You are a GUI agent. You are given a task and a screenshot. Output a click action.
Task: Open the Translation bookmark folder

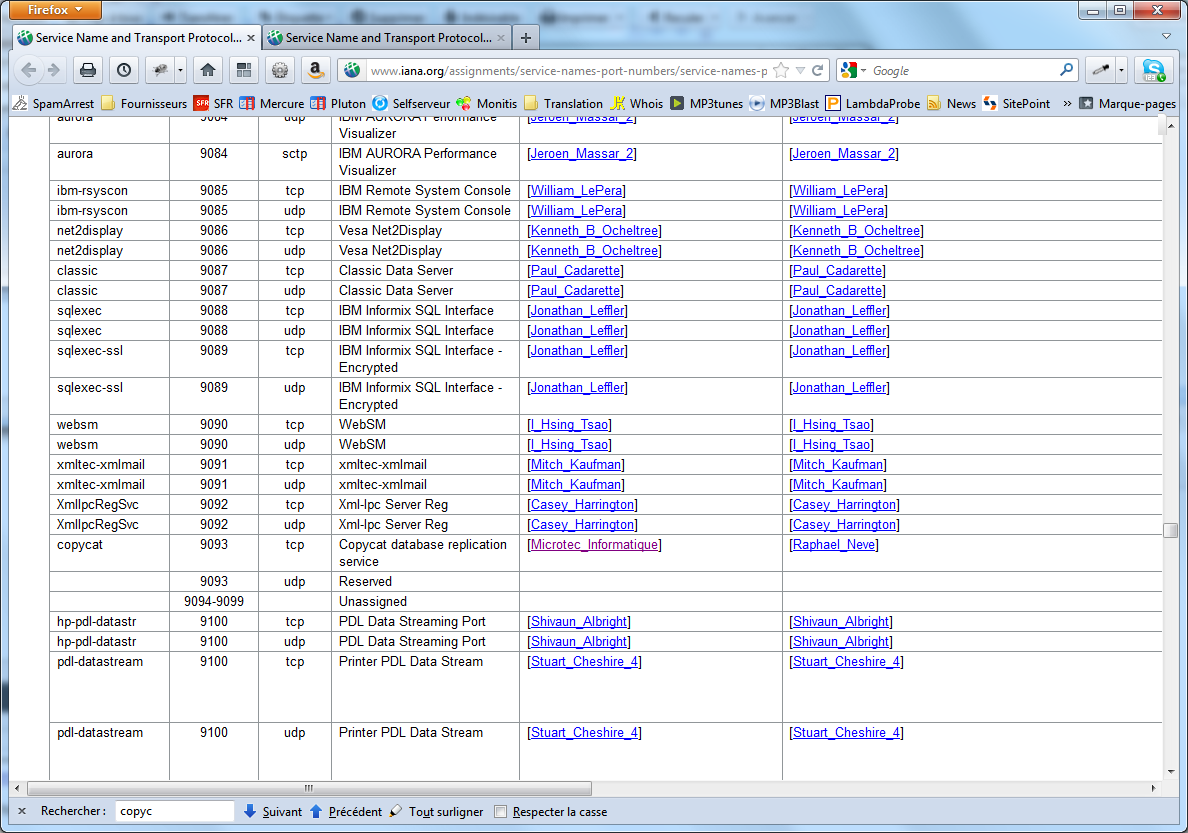pos(563,104)
